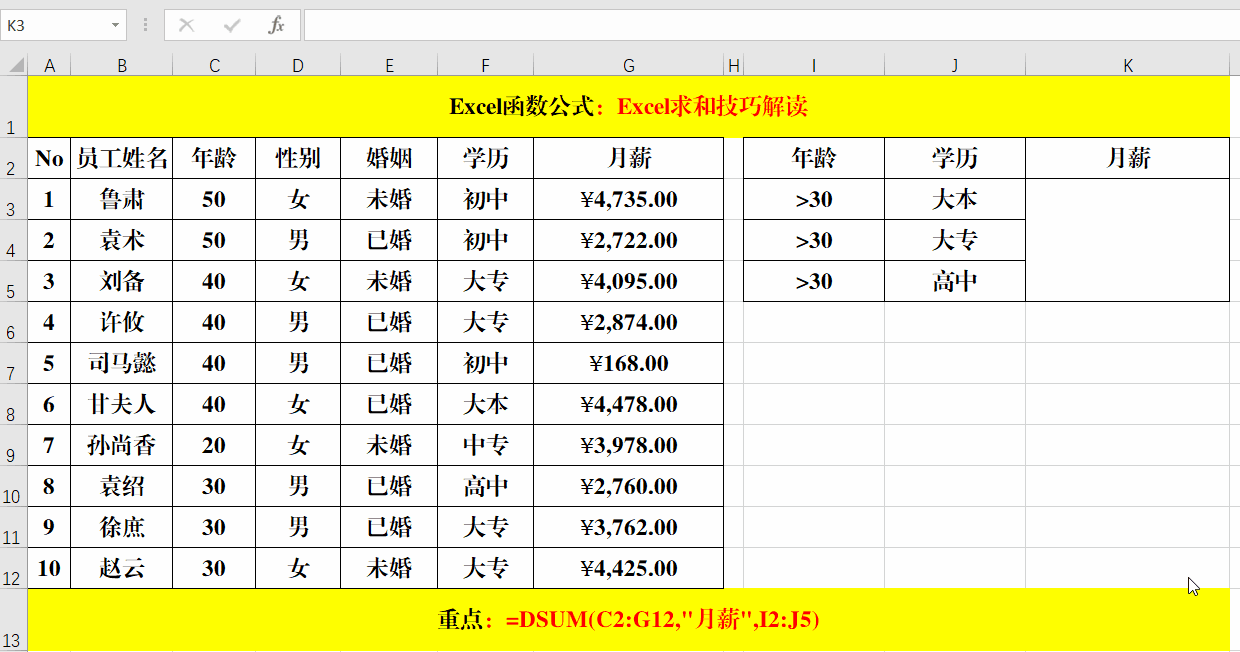Image resolution: width=1240 pixels, height=652 pixels.
Task: Click the row 5 header
Action: [x=11, y=281]
